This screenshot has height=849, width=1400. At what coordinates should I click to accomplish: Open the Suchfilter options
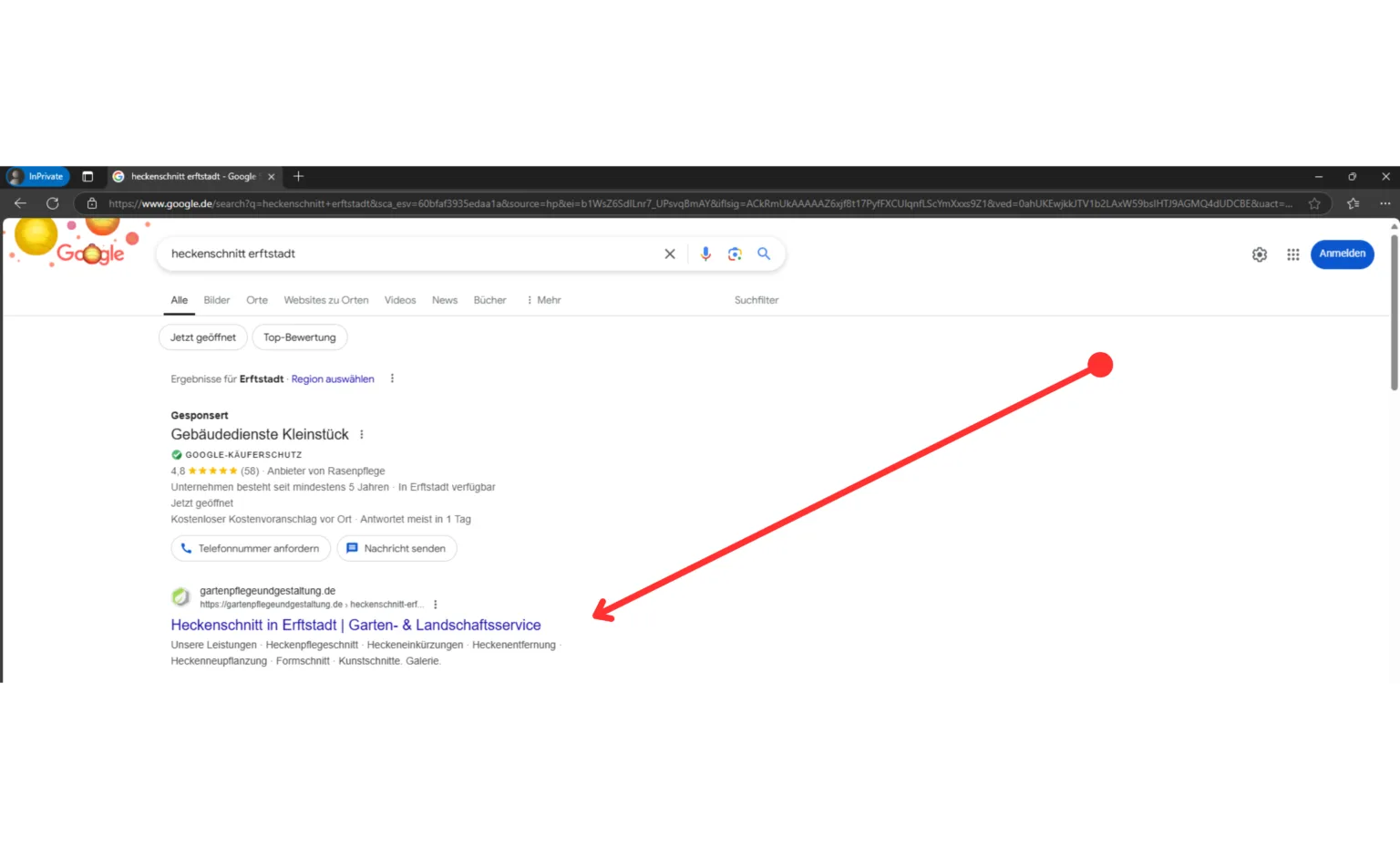click(757, 300)
